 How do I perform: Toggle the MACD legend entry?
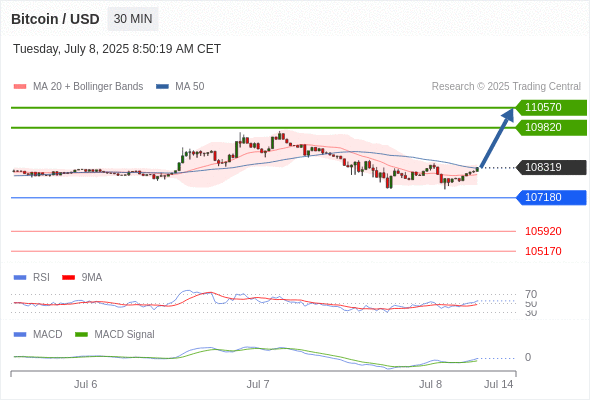(38, 334)
